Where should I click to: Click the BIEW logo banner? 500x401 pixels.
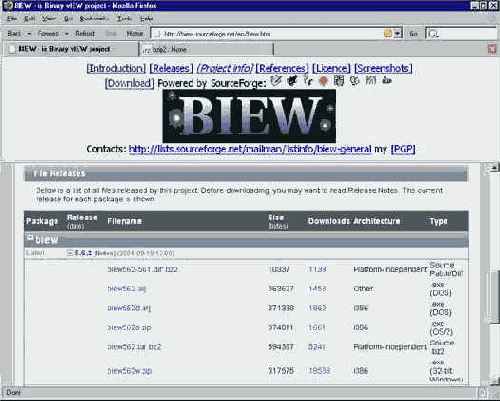[249, 116]
